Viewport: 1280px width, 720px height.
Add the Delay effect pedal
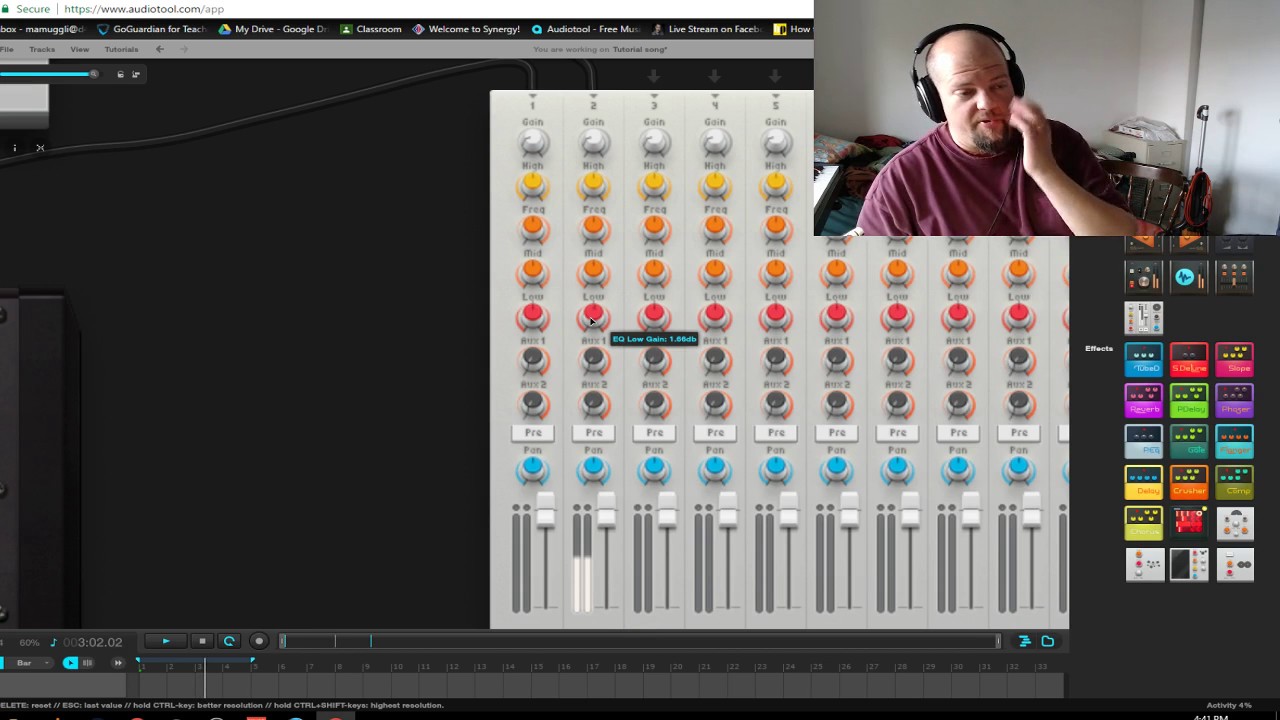[x=1144, y=482]
